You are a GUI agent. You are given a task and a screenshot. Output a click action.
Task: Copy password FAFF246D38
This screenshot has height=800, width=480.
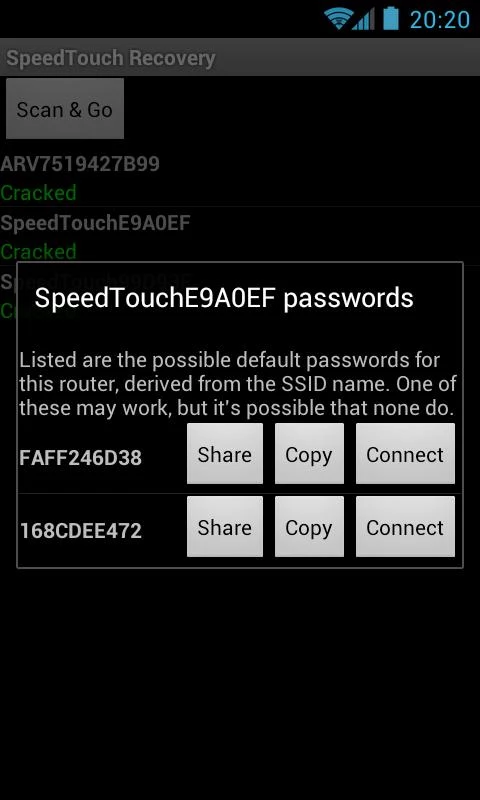309,454
